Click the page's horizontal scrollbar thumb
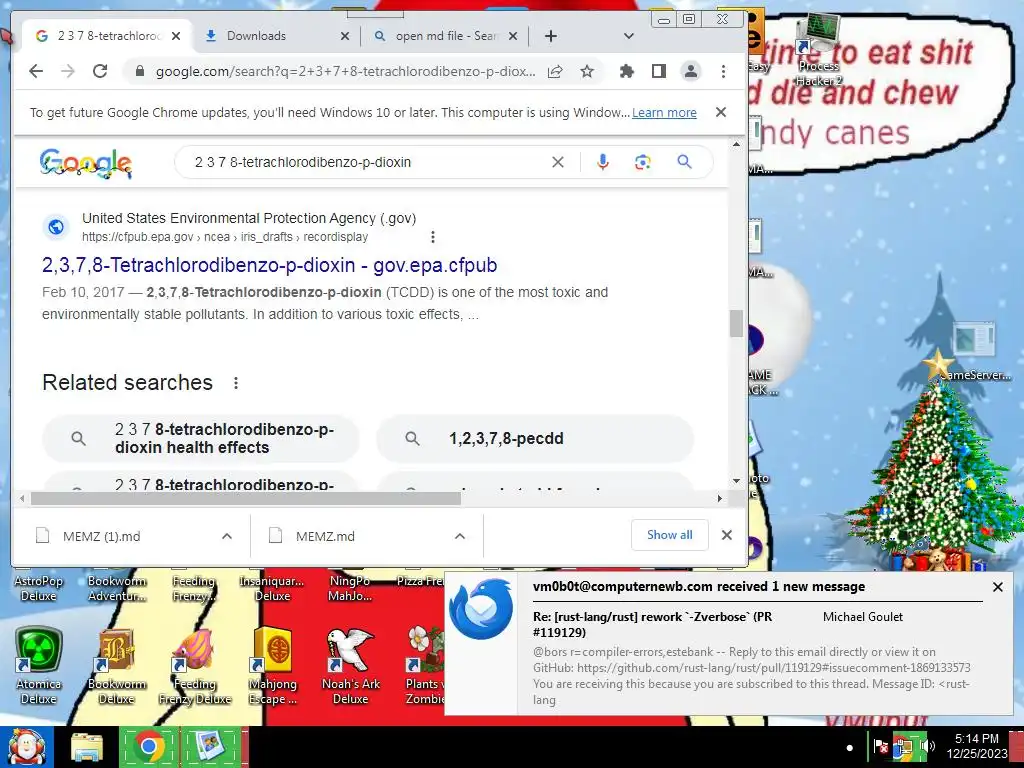1024x768 pixels. click(x=246, y=498)
